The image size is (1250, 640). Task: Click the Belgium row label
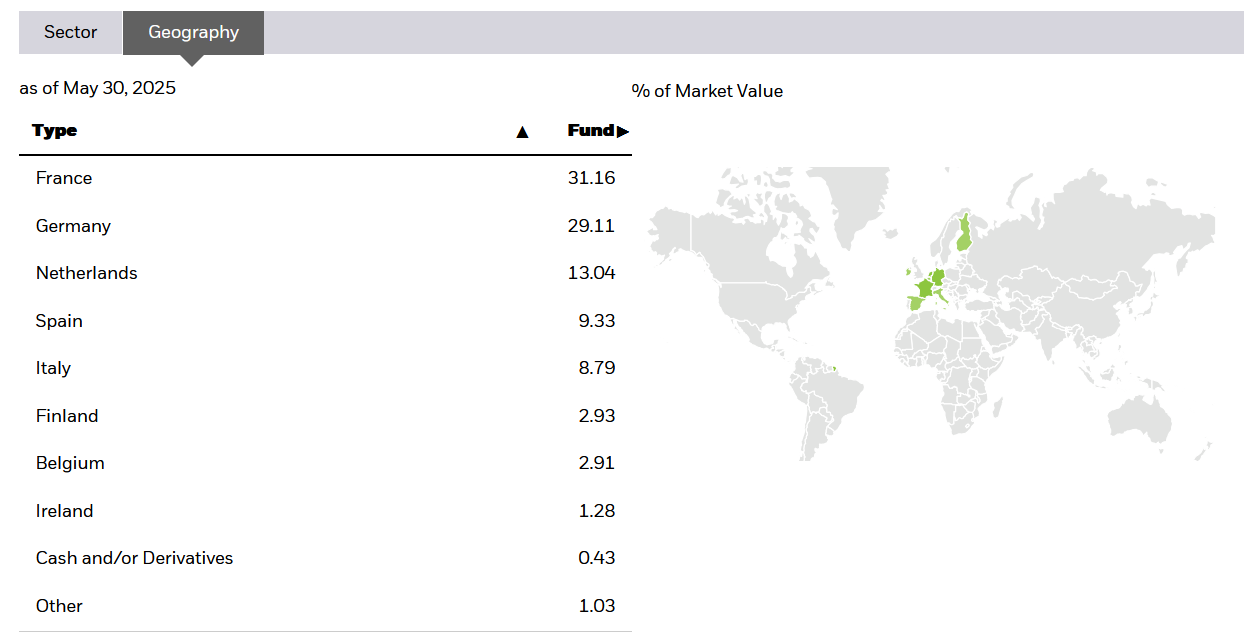70,463
